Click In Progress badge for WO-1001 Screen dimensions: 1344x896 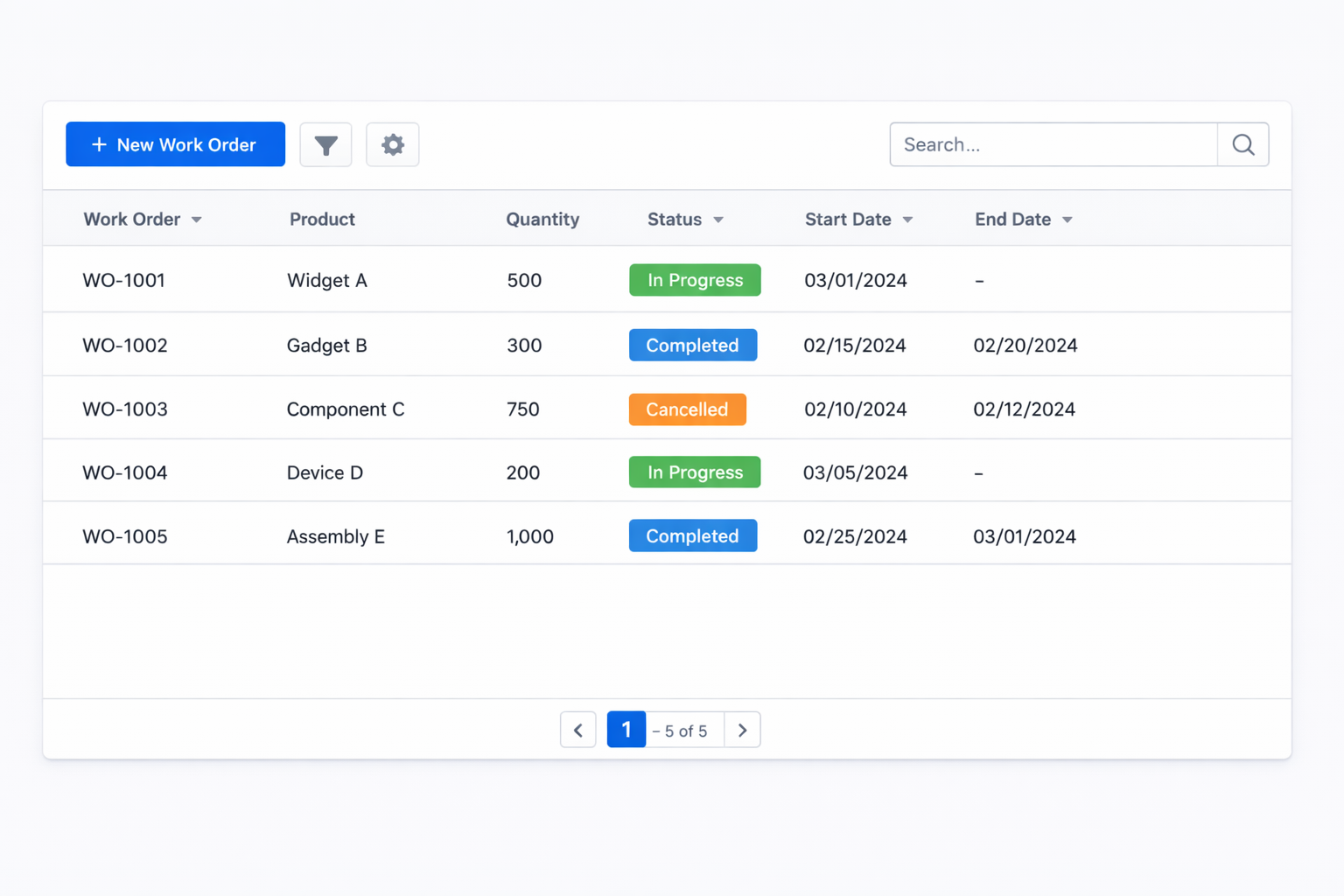pos(695,280)
